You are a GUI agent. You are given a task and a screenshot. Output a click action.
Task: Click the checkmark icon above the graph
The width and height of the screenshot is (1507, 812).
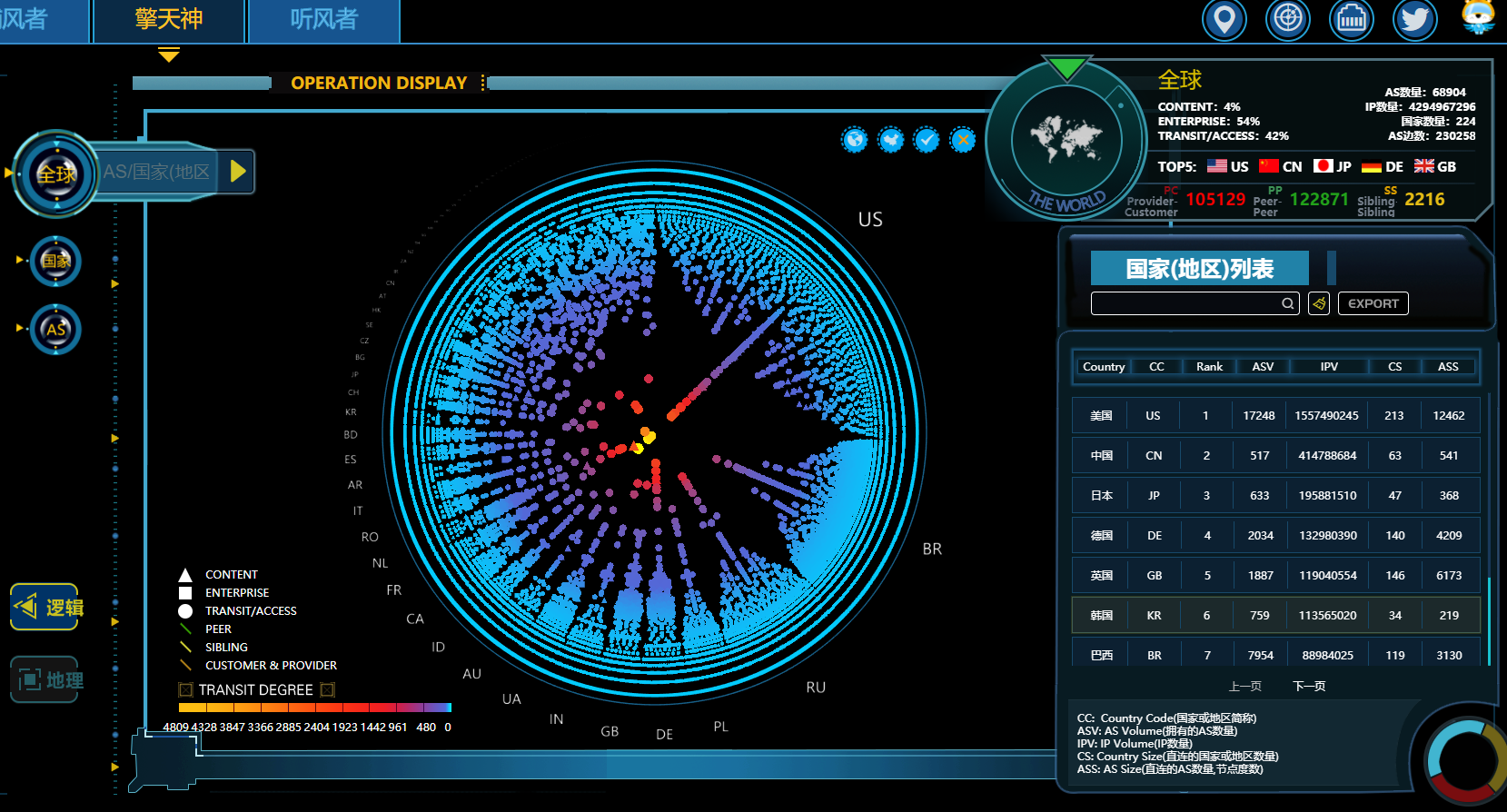tap(927, 140)
